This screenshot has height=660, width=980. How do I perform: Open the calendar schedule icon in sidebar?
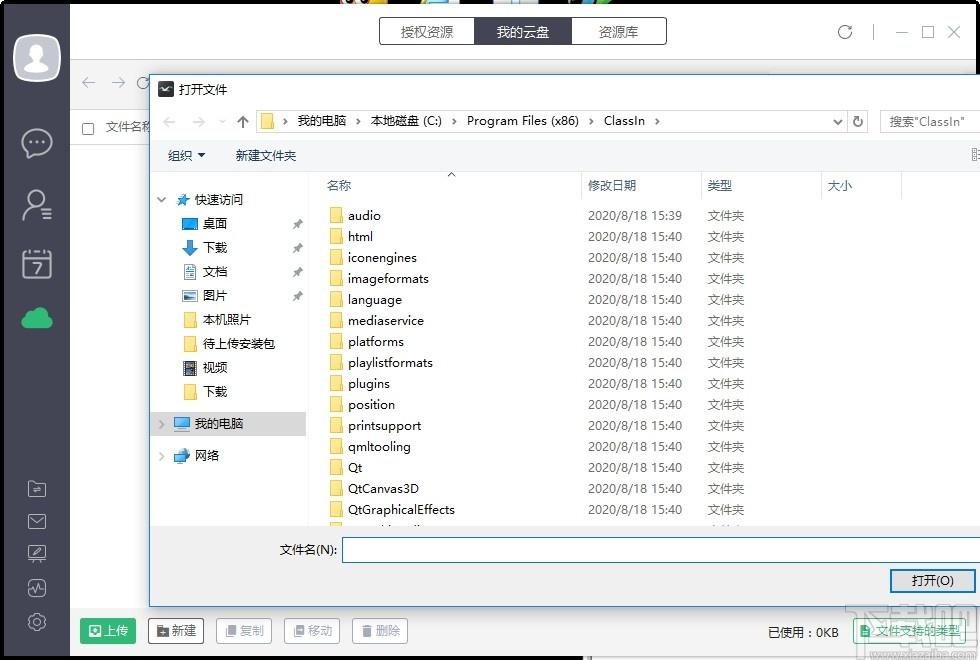click(37, 263)
